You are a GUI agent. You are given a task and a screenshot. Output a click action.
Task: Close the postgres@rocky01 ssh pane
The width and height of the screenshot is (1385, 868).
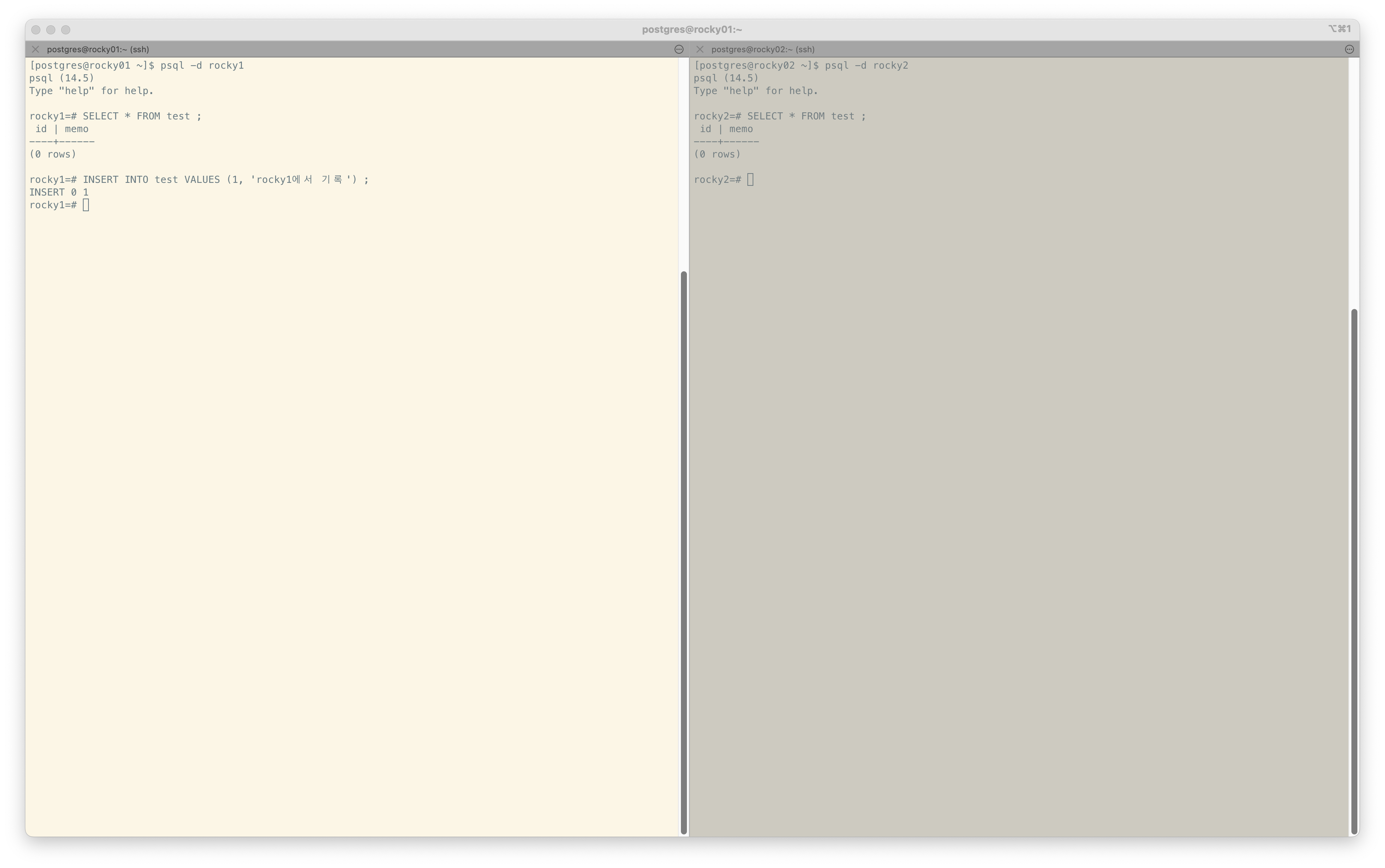click(35, 49)
